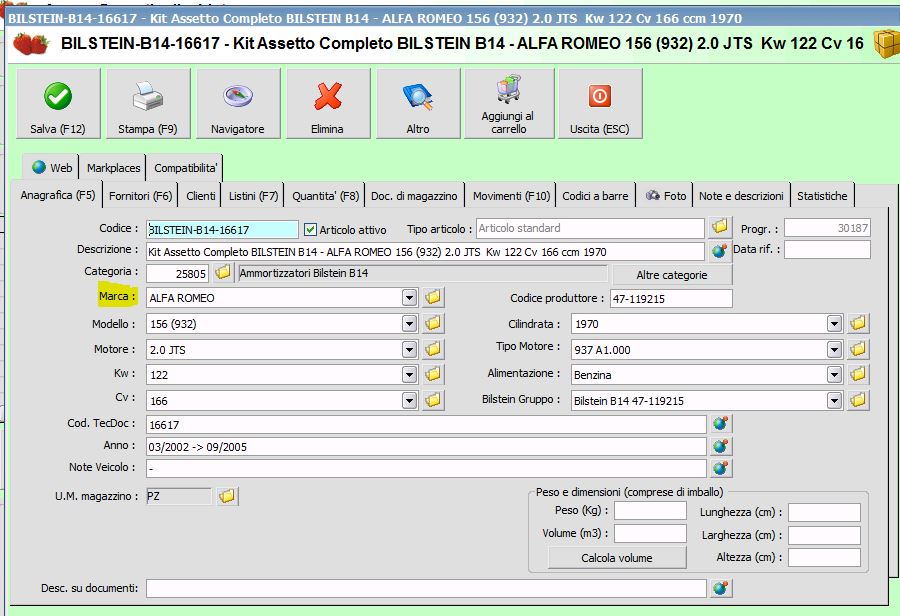Click the green Salva (F12) checkmark icon
The height and width of the screenshot is (616, 900).
click(x=58, y=97)
